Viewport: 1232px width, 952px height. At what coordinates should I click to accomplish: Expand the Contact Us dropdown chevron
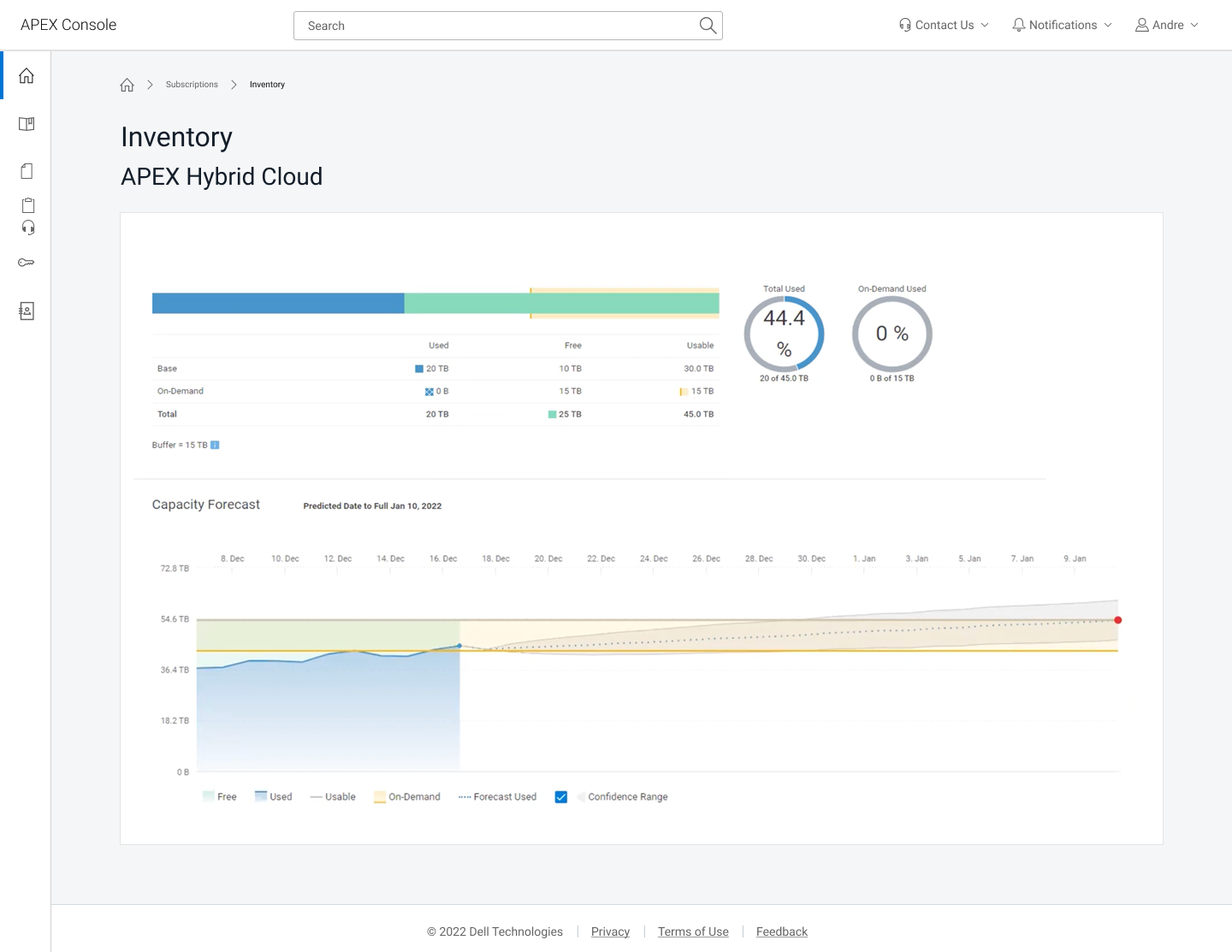pyautogui.click(x=985, y=25)
